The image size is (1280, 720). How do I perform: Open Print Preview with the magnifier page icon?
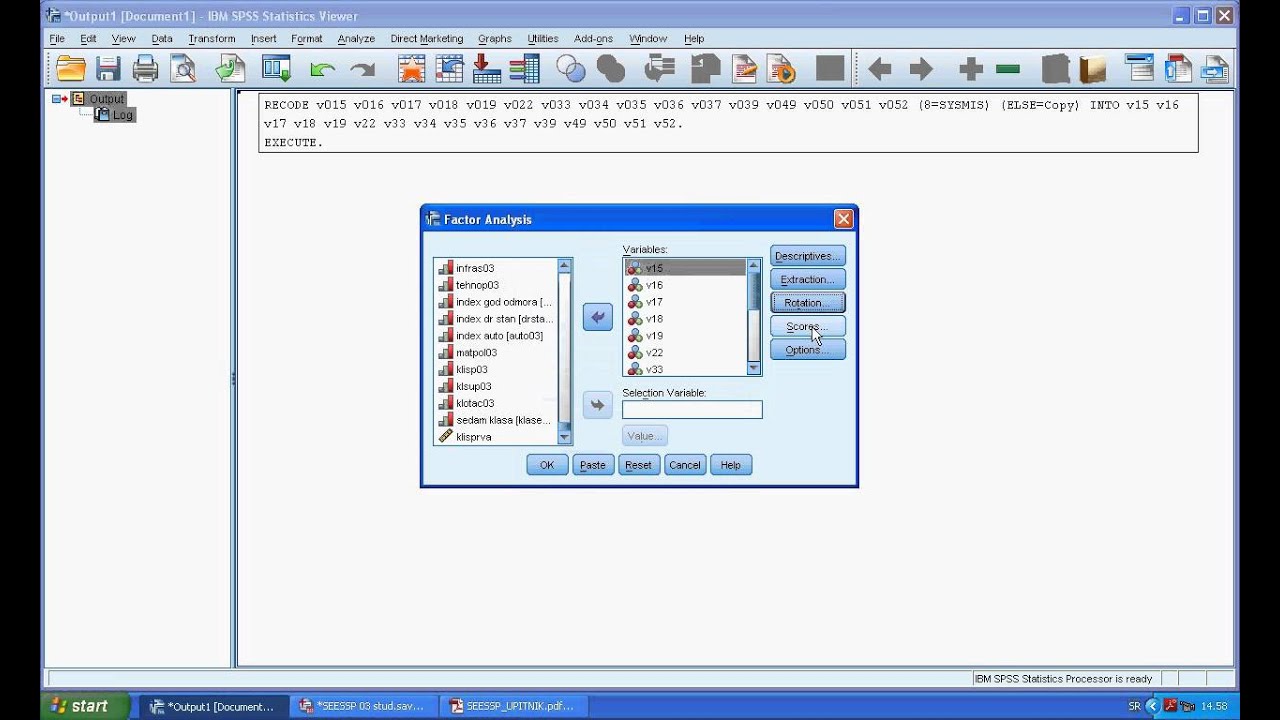[x=183, y=69]
